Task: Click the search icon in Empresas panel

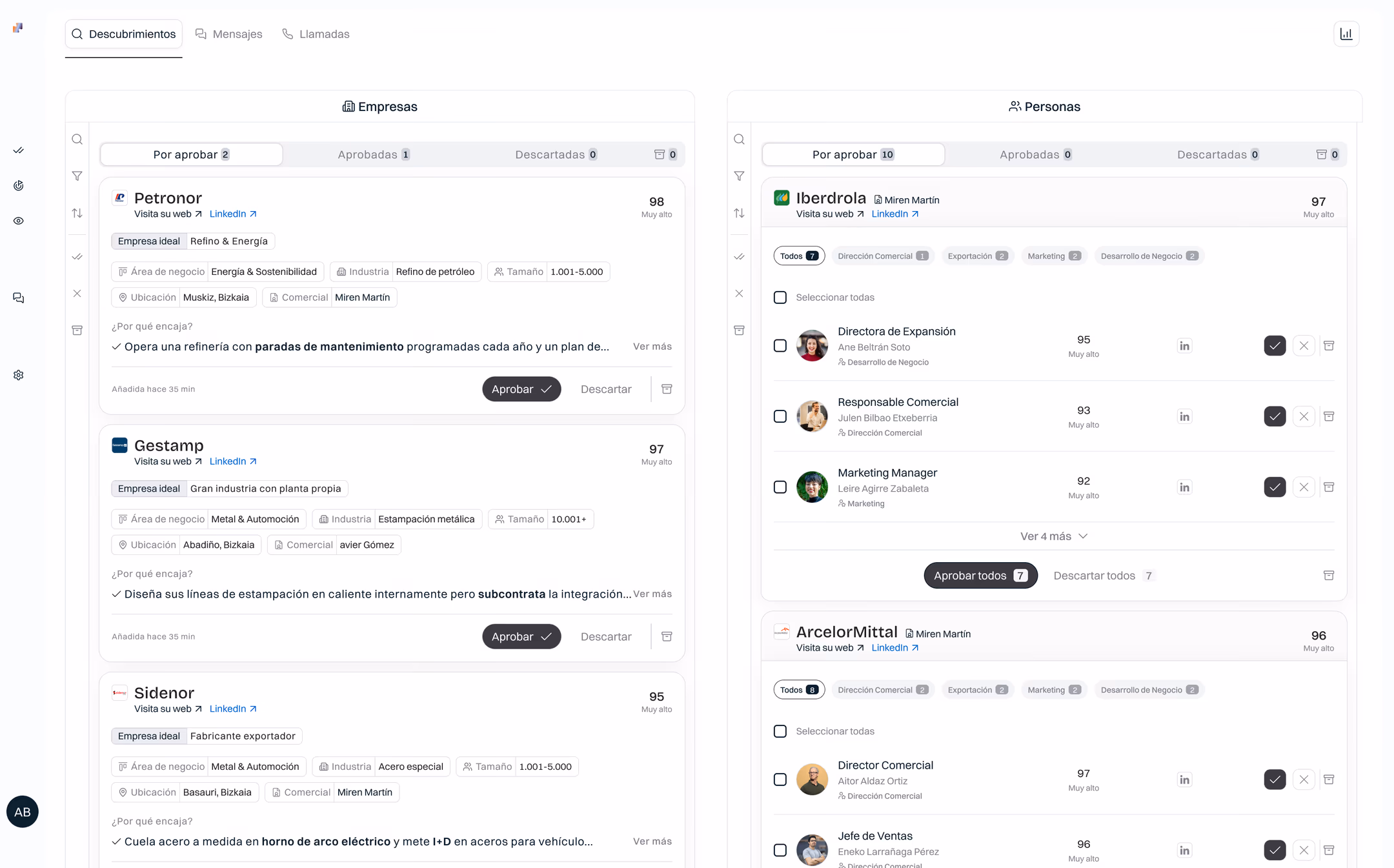Action: [x=77, y=139]
